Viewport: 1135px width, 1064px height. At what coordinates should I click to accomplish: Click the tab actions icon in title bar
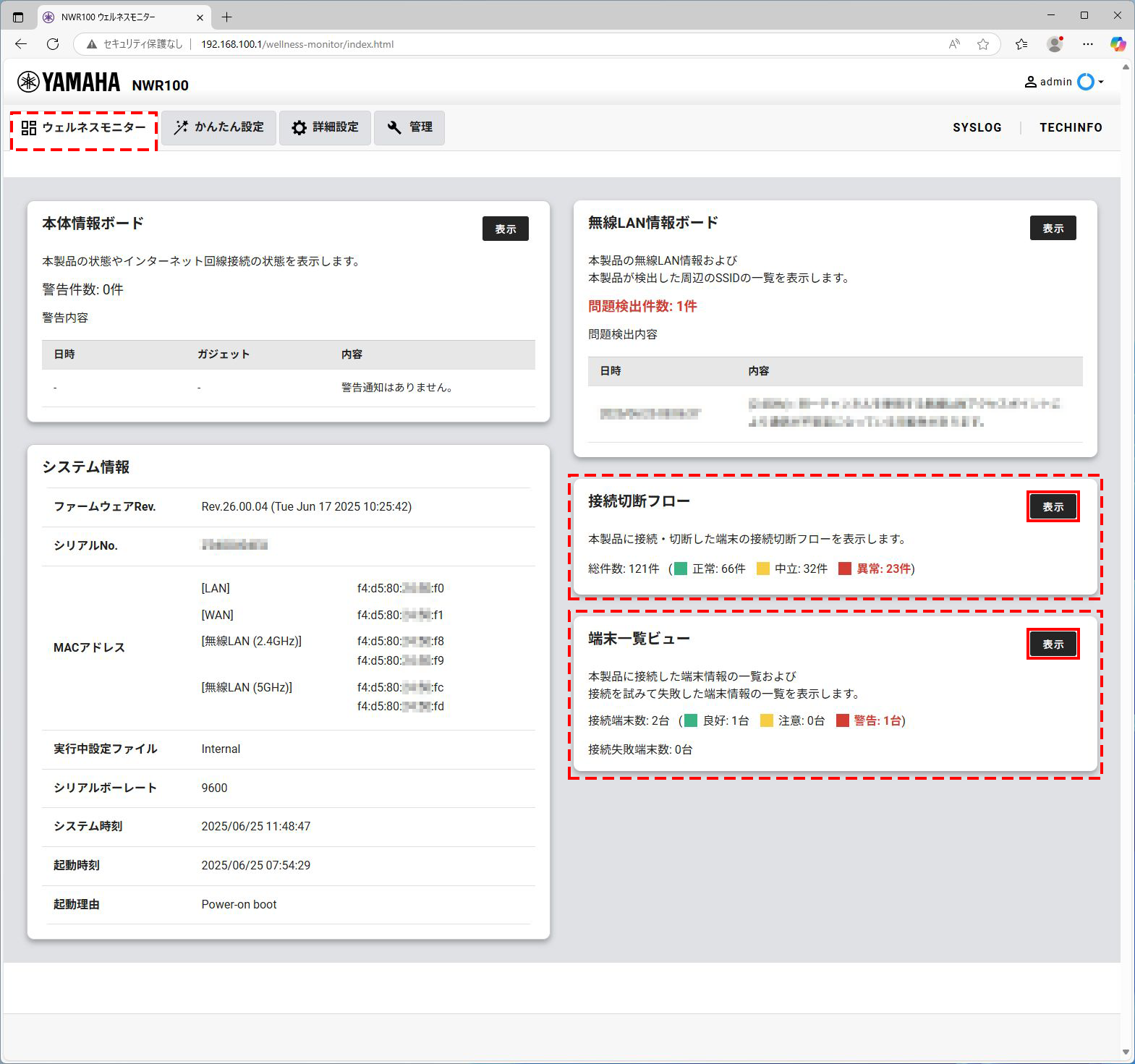click(x=18, y=17)
